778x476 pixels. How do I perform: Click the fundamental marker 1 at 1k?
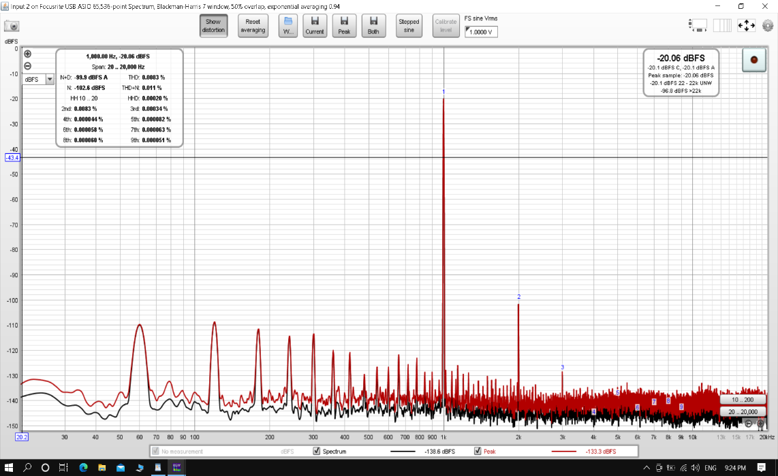[x=444, y=92]
